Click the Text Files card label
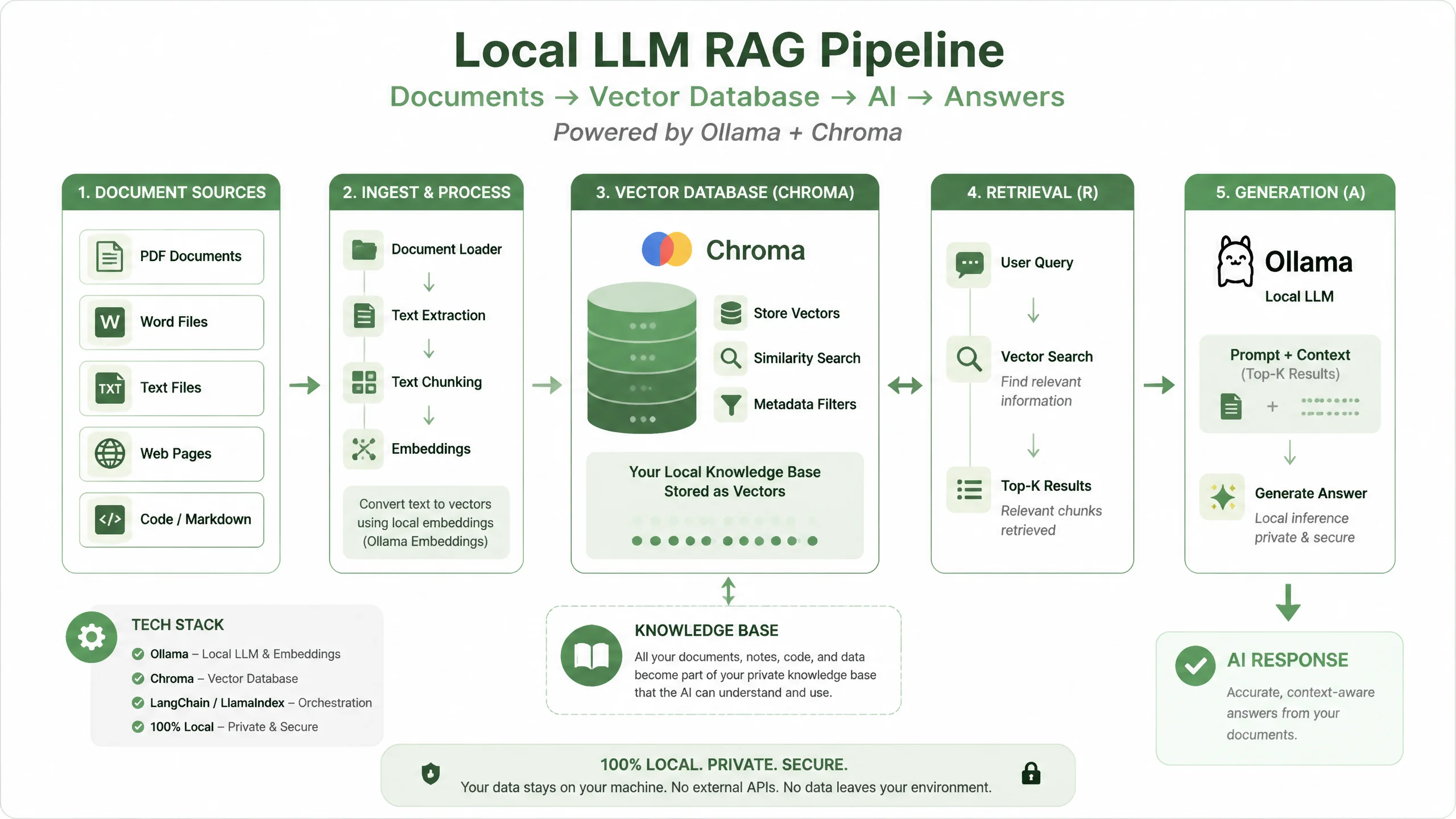 coord(171,388)
